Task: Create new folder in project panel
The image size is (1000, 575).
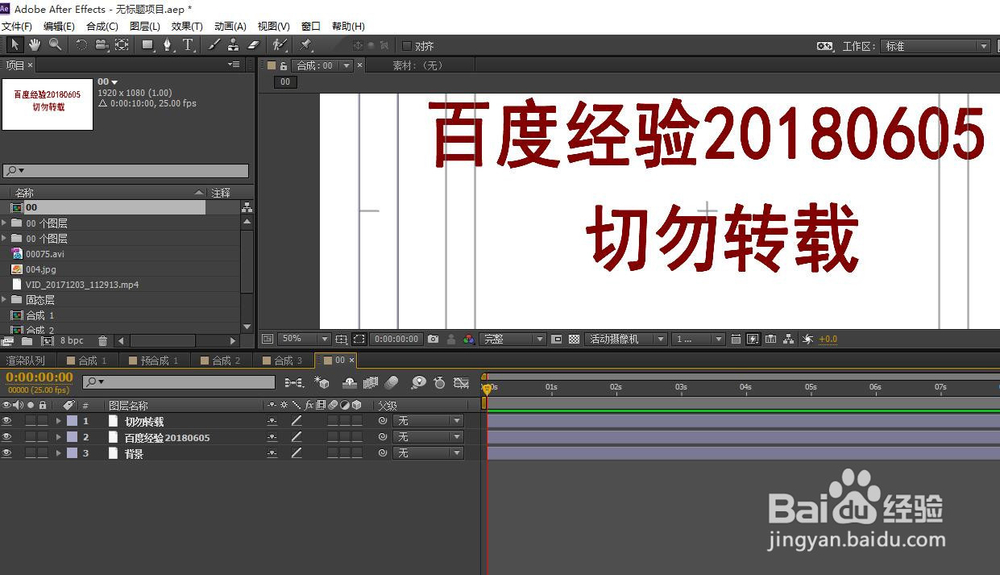Action: (x=27, y=340)
